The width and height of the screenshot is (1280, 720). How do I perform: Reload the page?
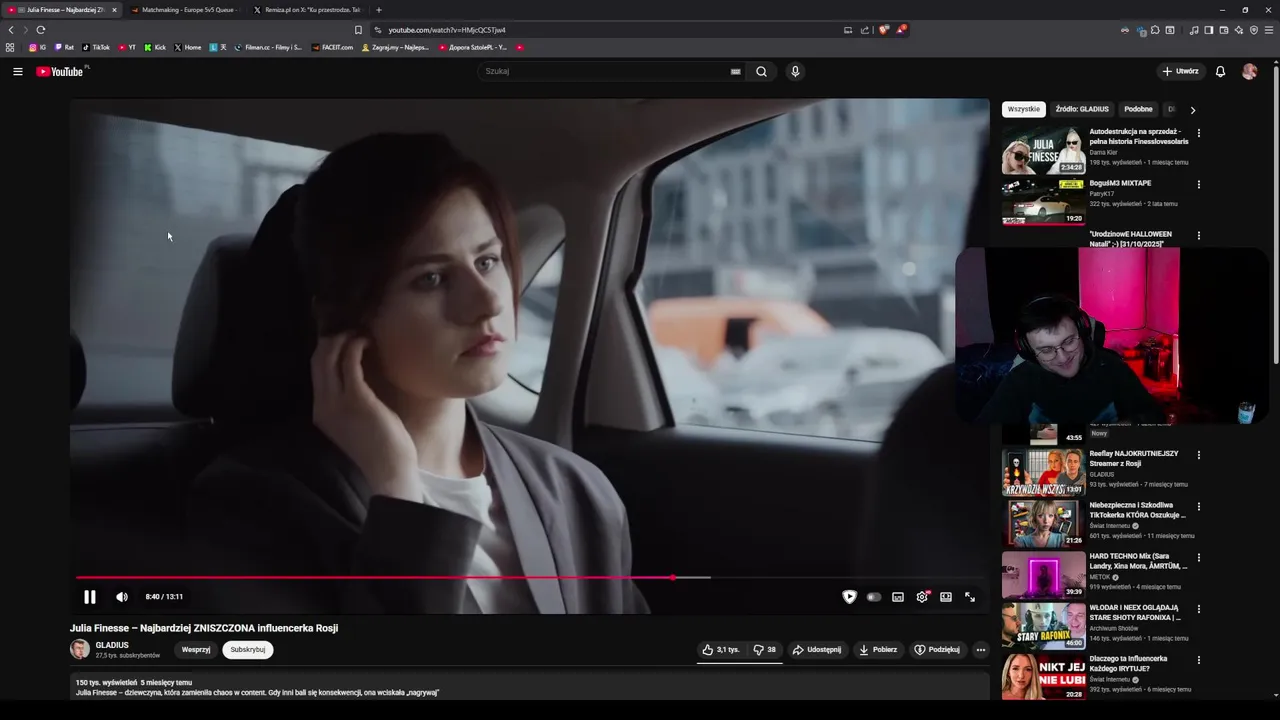(41, 30)
